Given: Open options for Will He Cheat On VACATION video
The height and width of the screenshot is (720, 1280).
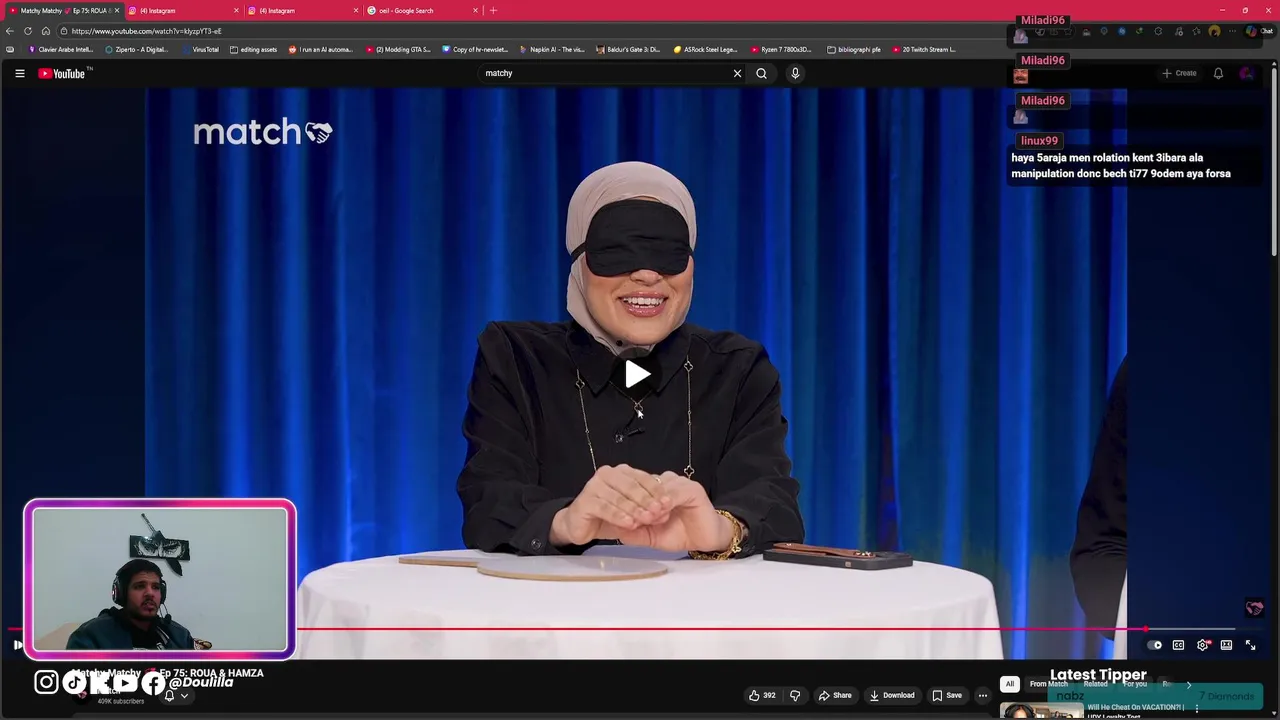Looking at the screenshot, I should pos(1196,709).
